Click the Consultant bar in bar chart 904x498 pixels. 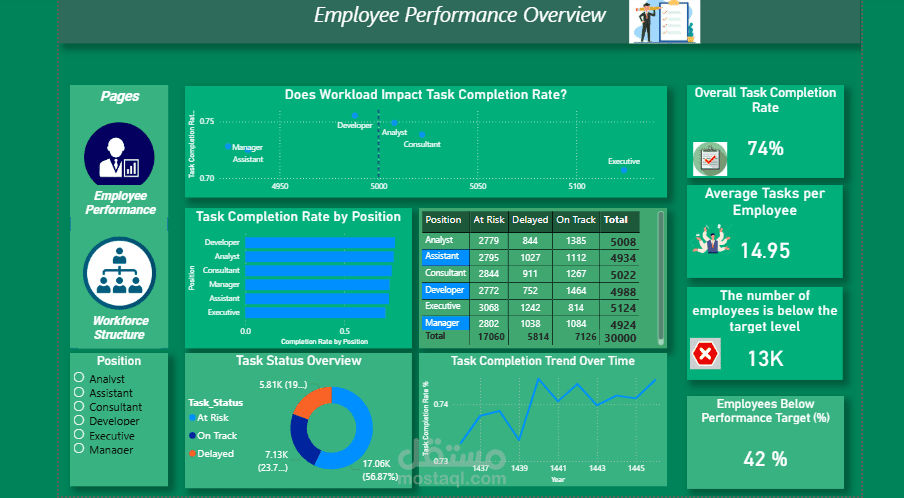click(x=318, y=270)
